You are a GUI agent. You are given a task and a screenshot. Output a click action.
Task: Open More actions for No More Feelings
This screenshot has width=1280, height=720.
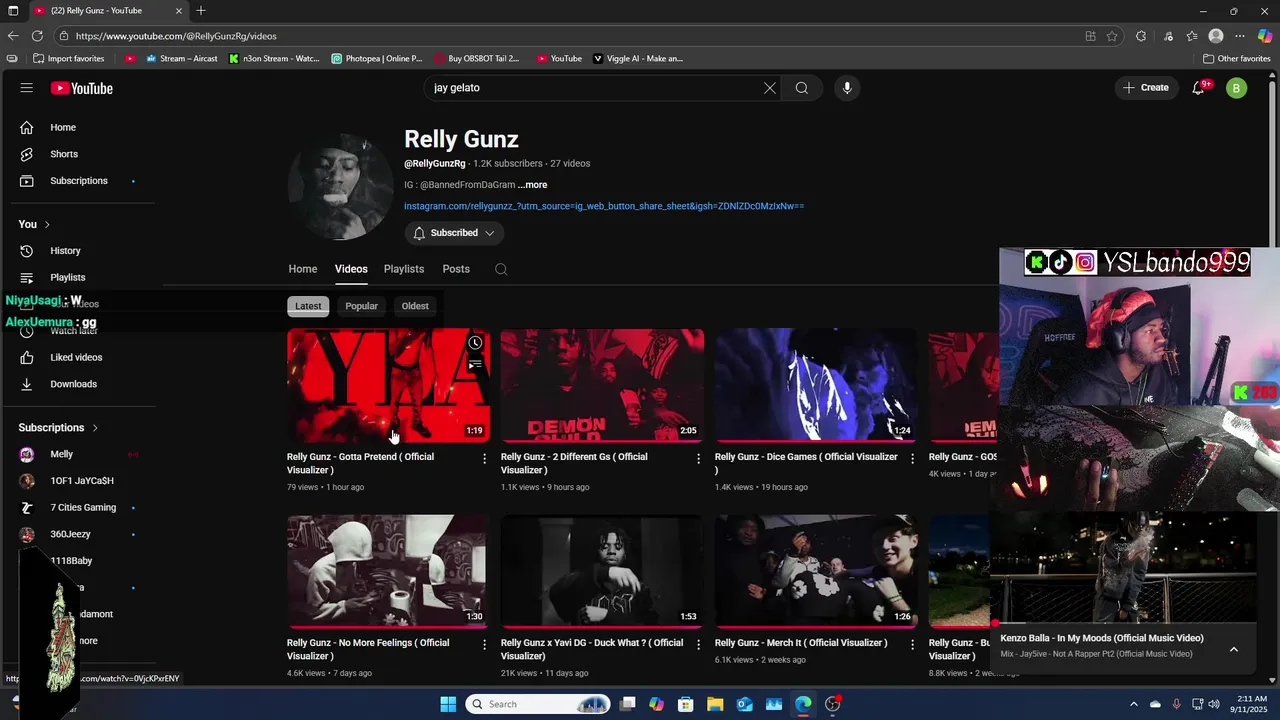[x=485, y=645]
